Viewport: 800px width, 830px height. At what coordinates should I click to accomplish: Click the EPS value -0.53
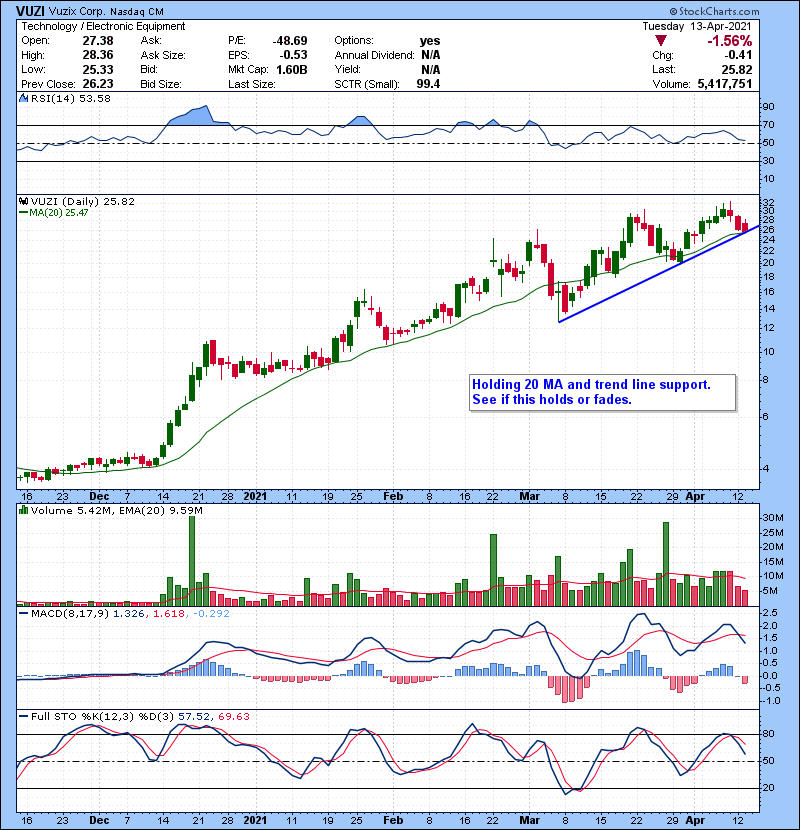(292, 55)
